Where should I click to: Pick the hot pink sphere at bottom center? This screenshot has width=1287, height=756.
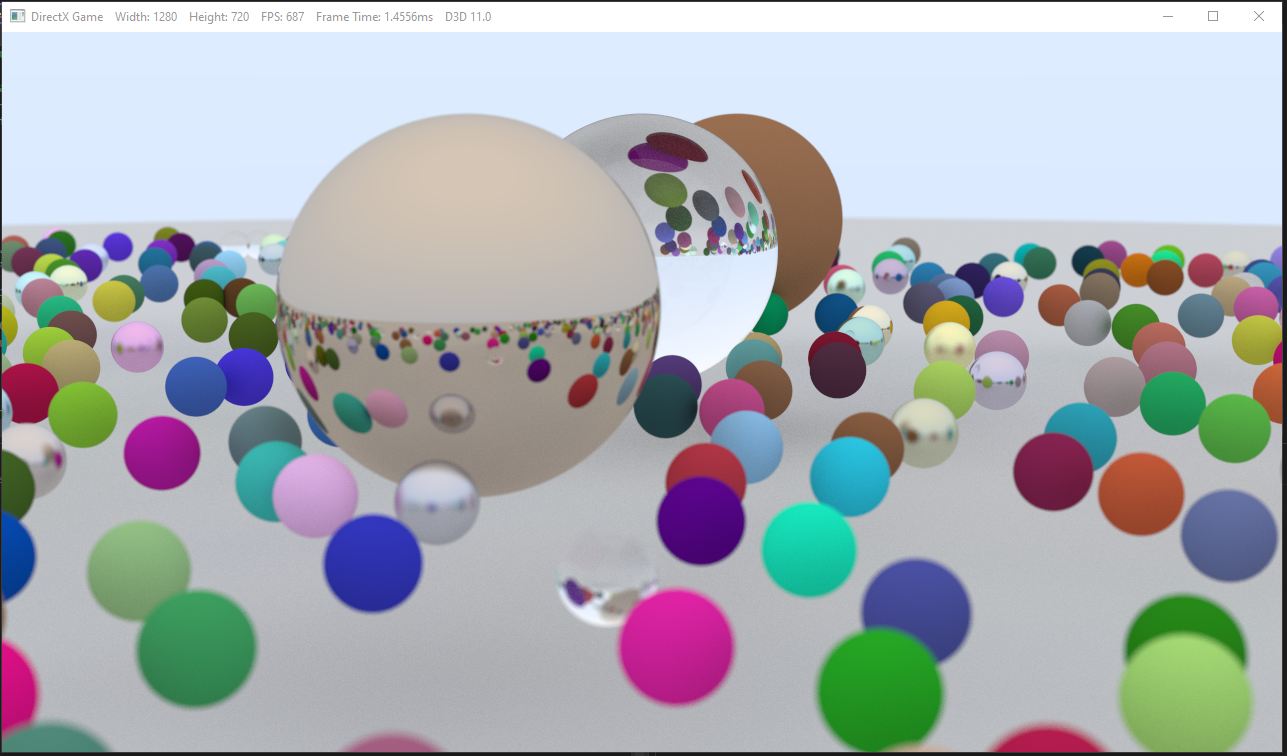click(676, 646)
